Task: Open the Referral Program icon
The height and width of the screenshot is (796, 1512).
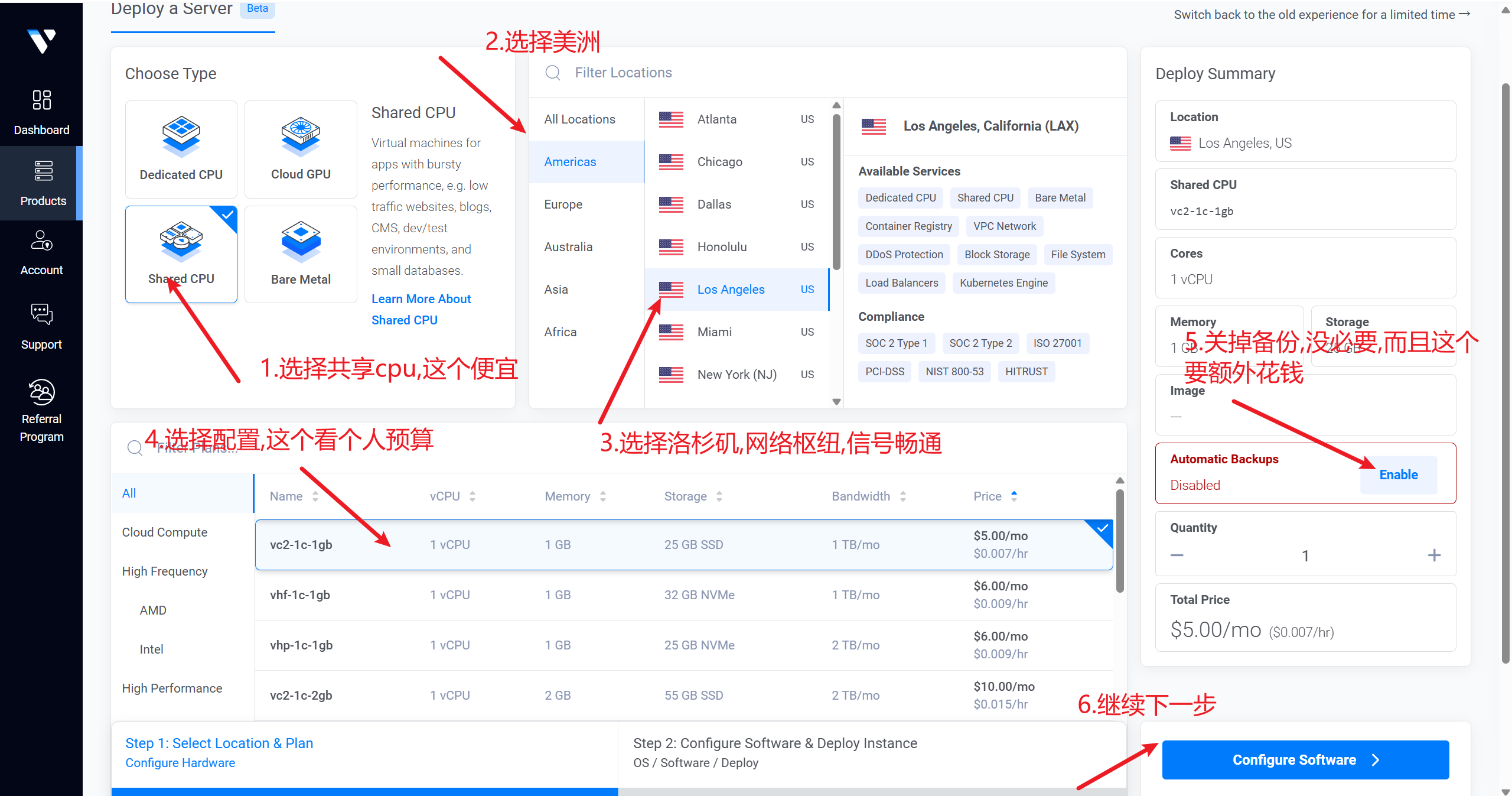Action: click(x=41, y=392)
